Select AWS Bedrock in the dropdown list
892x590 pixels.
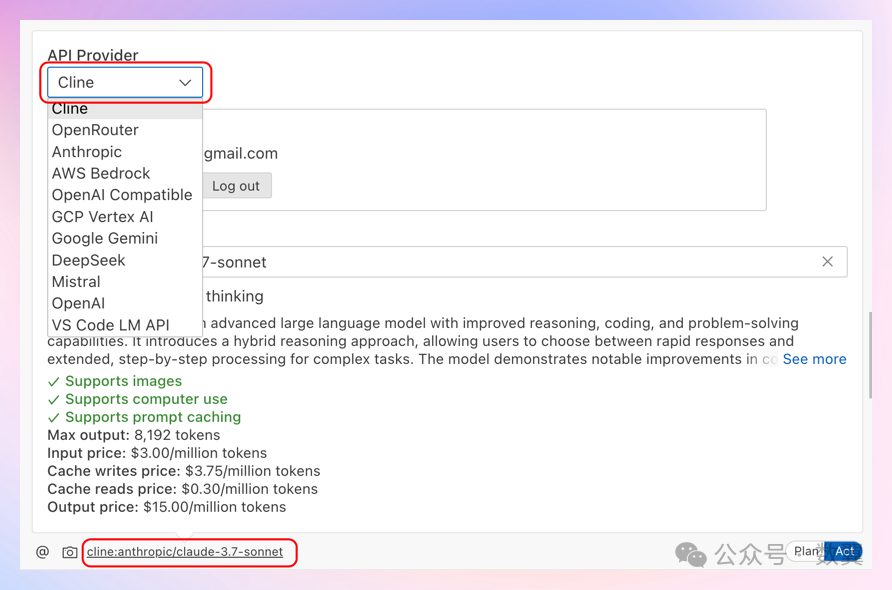125,174
